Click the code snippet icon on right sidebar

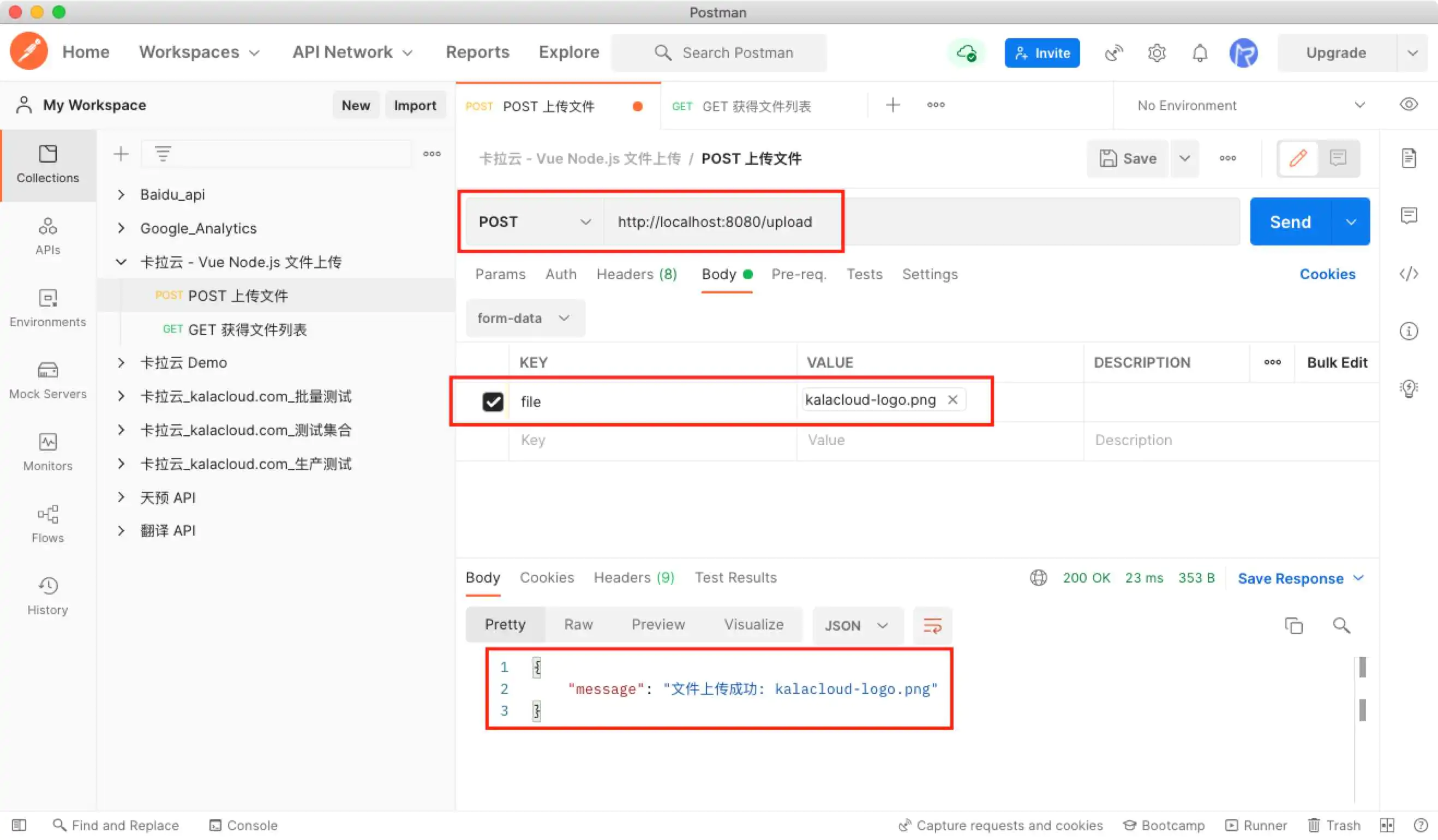(1409, 274)
